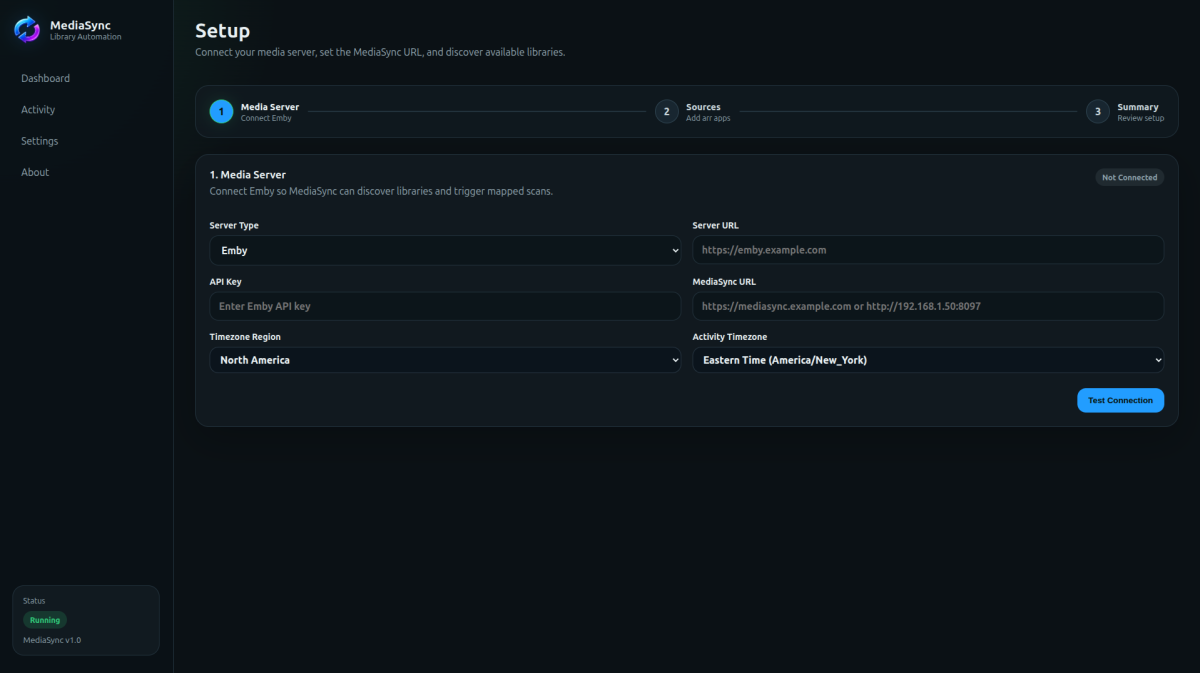Click the 'Activity Timezone' field label
1200x673 pixels.
(730, 337)
